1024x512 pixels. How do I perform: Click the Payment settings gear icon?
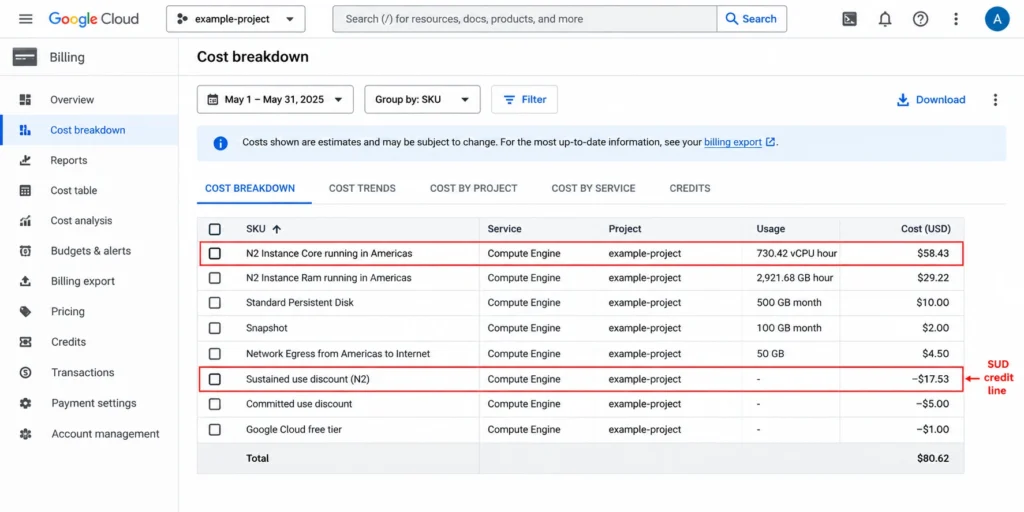25,403
